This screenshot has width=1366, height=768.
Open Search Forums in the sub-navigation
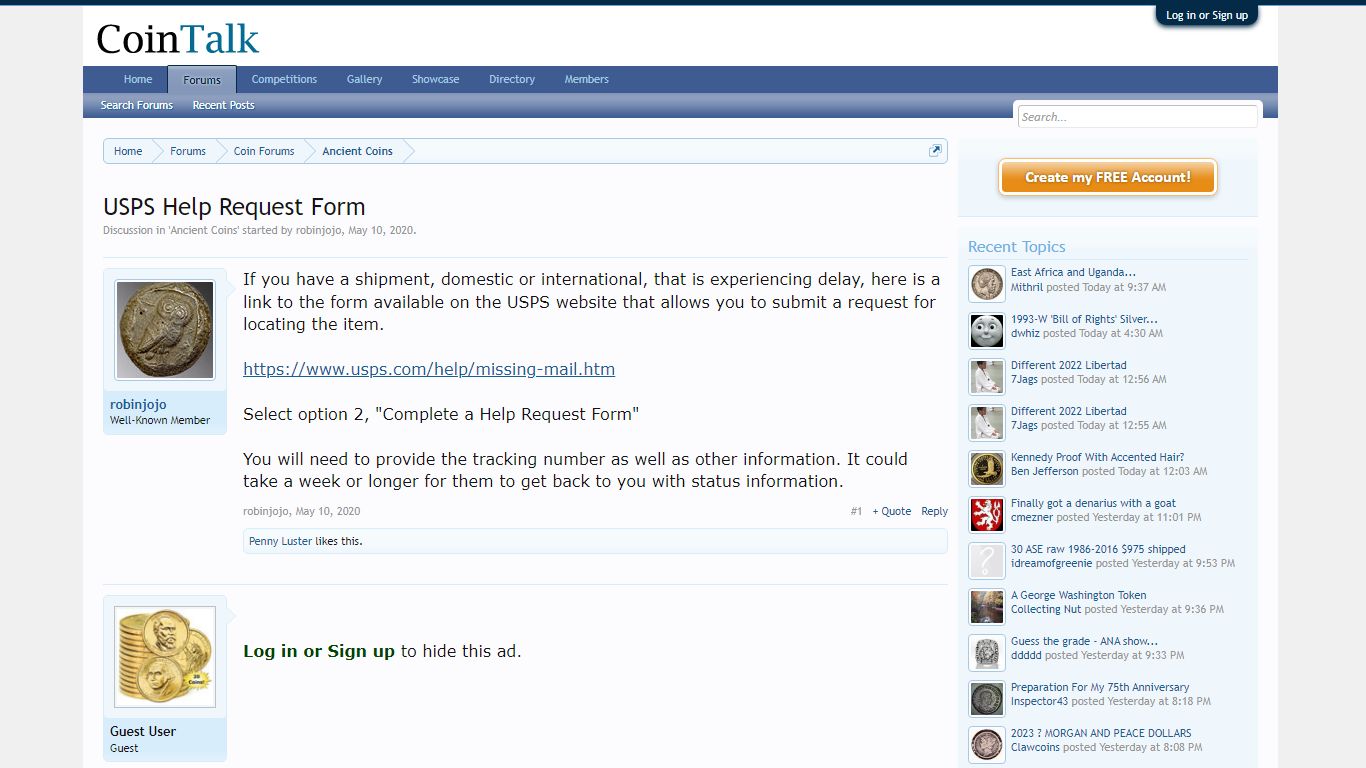coord(137,105)
